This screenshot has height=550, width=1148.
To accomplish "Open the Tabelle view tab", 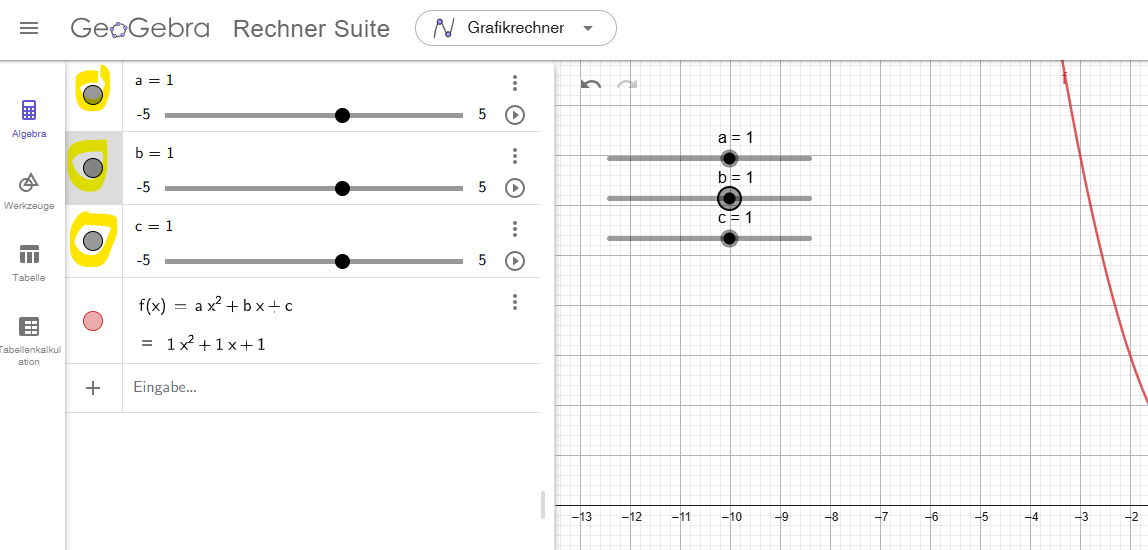I will (x=29, y=263).
